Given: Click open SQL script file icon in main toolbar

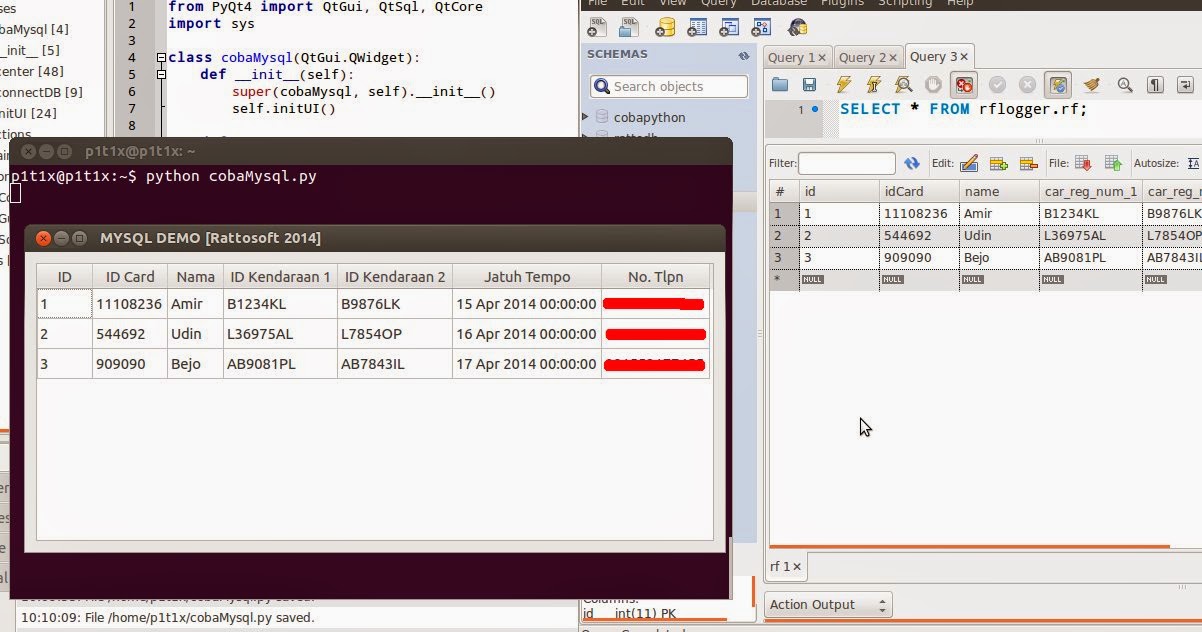Looking at the screenshot, I should (x=631, y=27).
